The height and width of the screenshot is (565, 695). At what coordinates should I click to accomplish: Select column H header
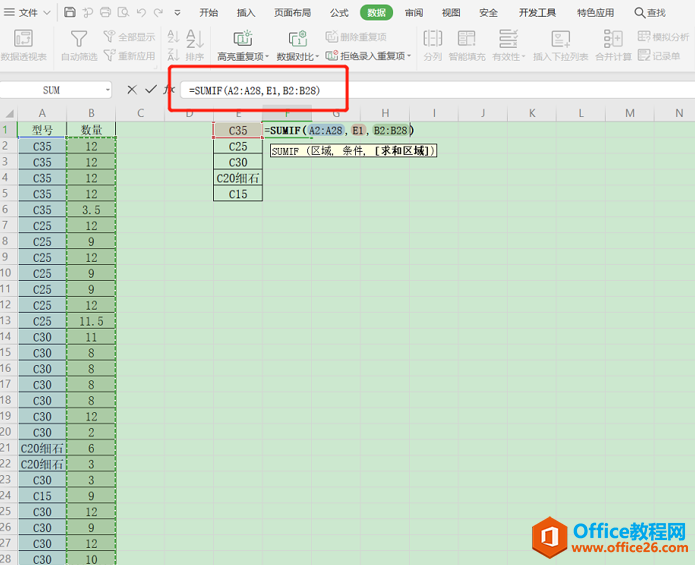(x=385, y=113)
